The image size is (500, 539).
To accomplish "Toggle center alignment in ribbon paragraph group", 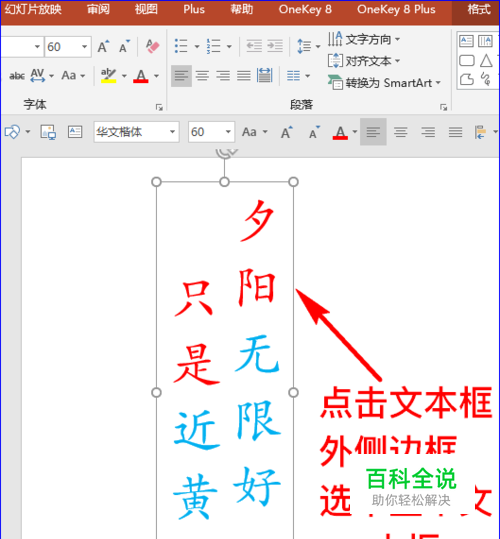I will pyautogui.click(x=202, y=76).
